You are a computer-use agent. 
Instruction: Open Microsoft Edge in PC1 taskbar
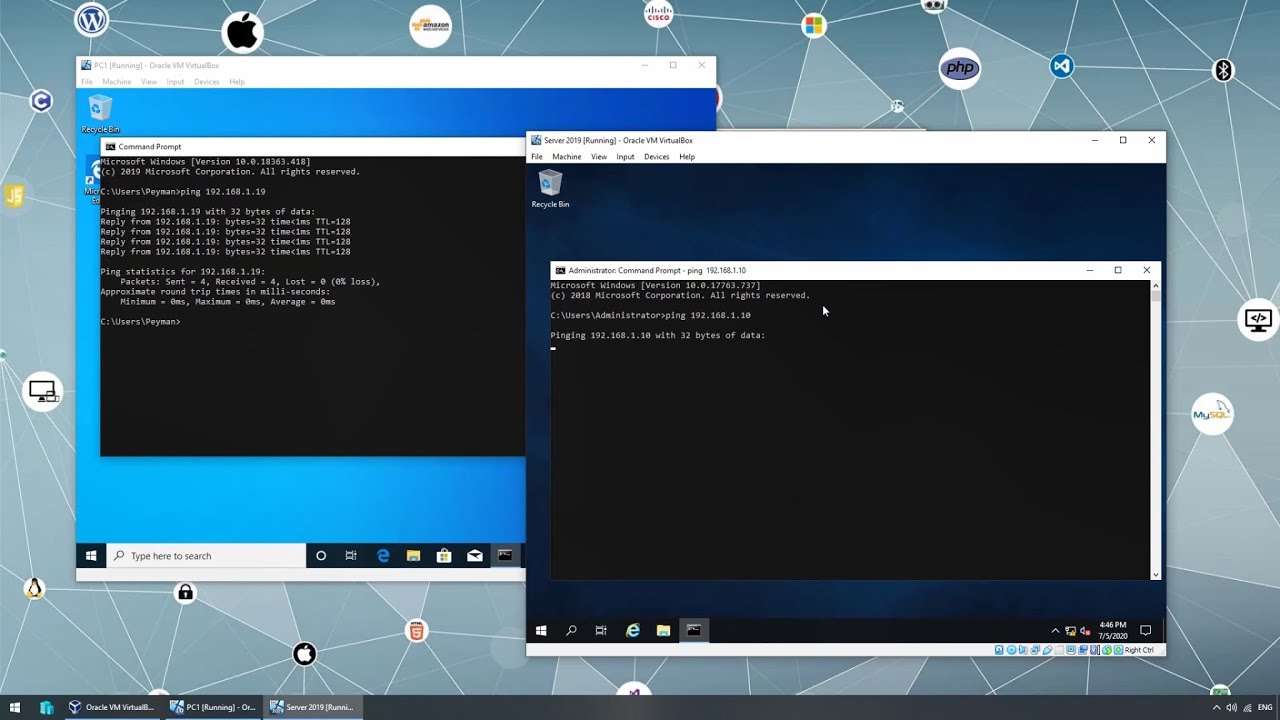click(383, 556)
